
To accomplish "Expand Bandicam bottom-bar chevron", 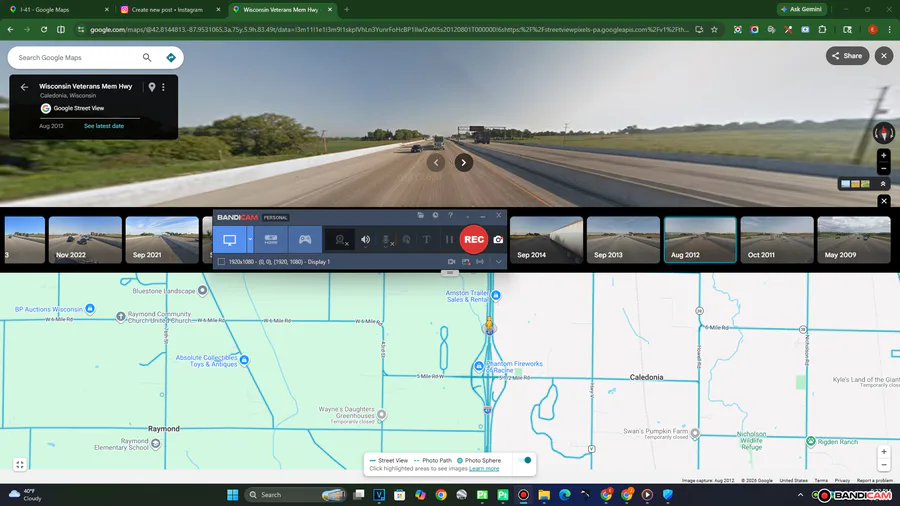I will click(498, 262).
